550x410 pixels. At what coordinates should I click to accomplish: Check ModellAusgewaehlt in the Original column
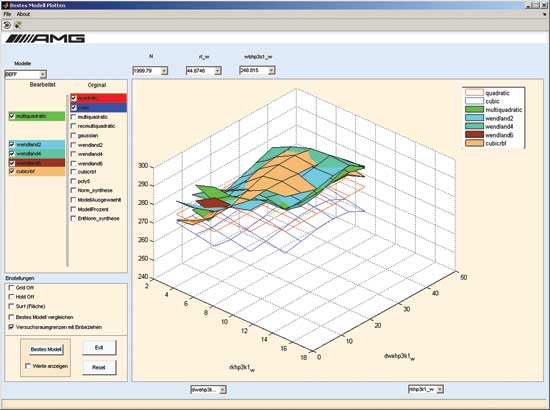coord(73,200)
